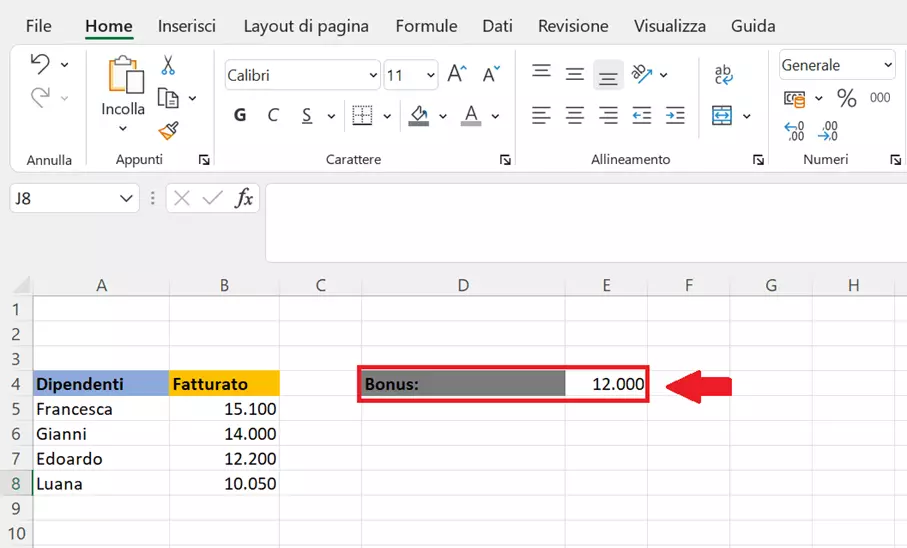The width and height of the screenshot is (907, 548).
Task: Align text to middle of cell
Action: [574, 74]
